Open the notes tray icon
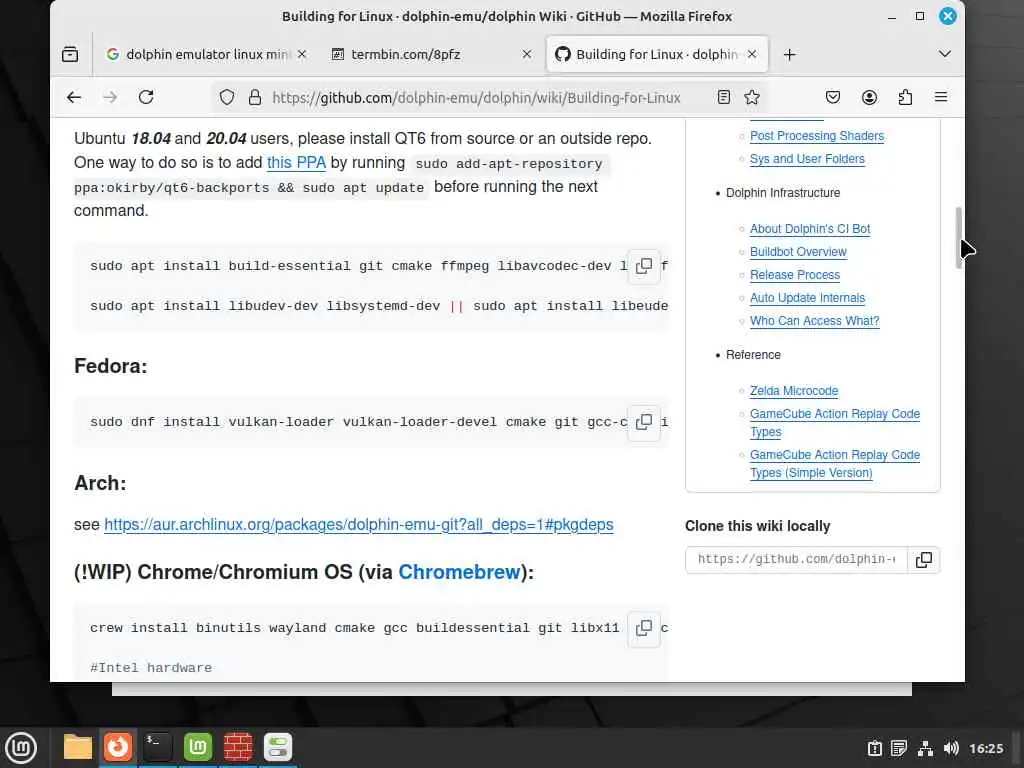1024x768 pixels. [899, 748]
